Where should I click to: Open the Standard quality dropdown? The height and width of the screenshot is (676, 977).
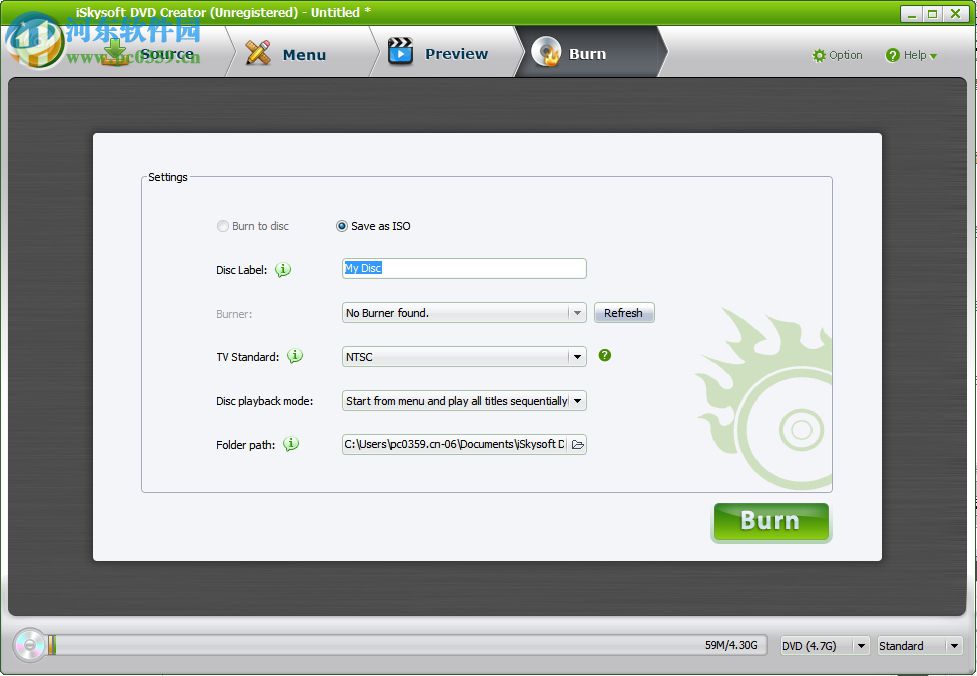click(x=920, y=645)
